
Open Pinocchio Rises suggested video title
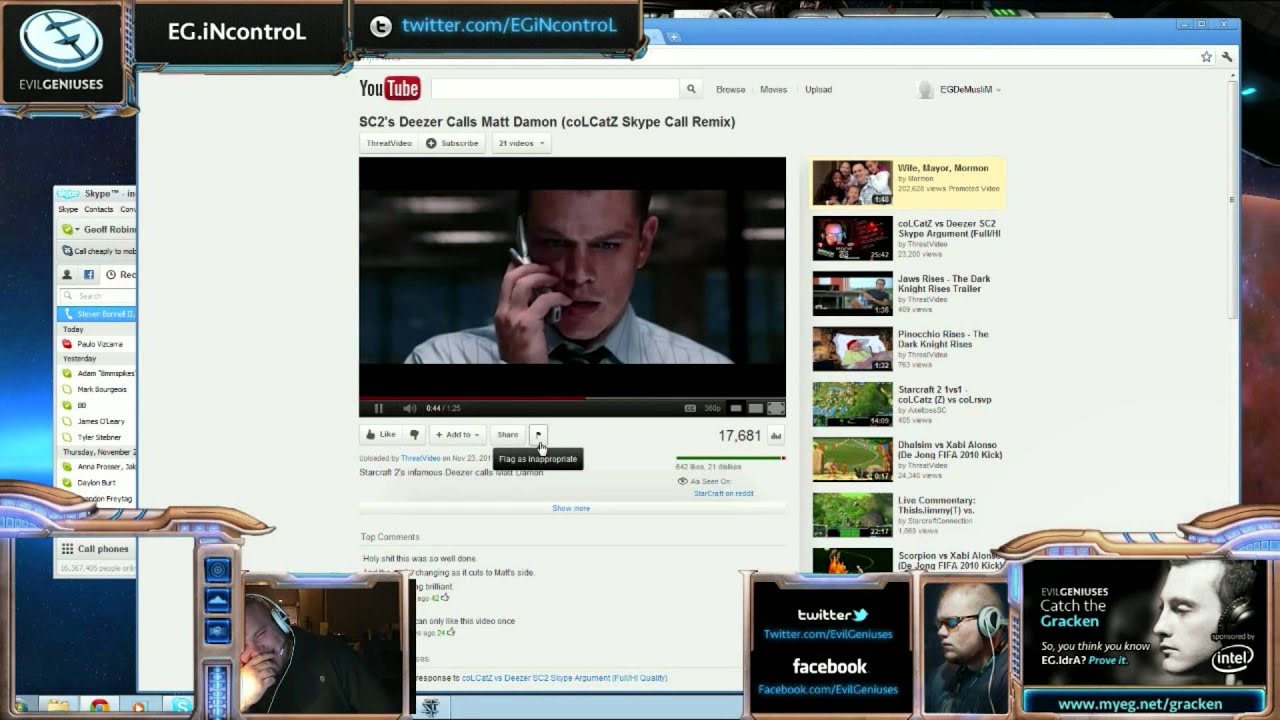coord(943,339)
